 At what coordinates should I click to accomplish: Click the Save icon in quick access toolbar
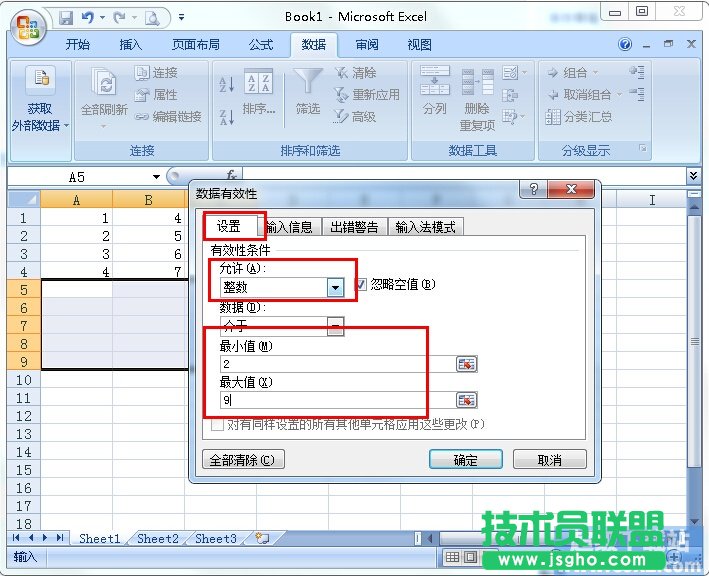tap(66, 17)
